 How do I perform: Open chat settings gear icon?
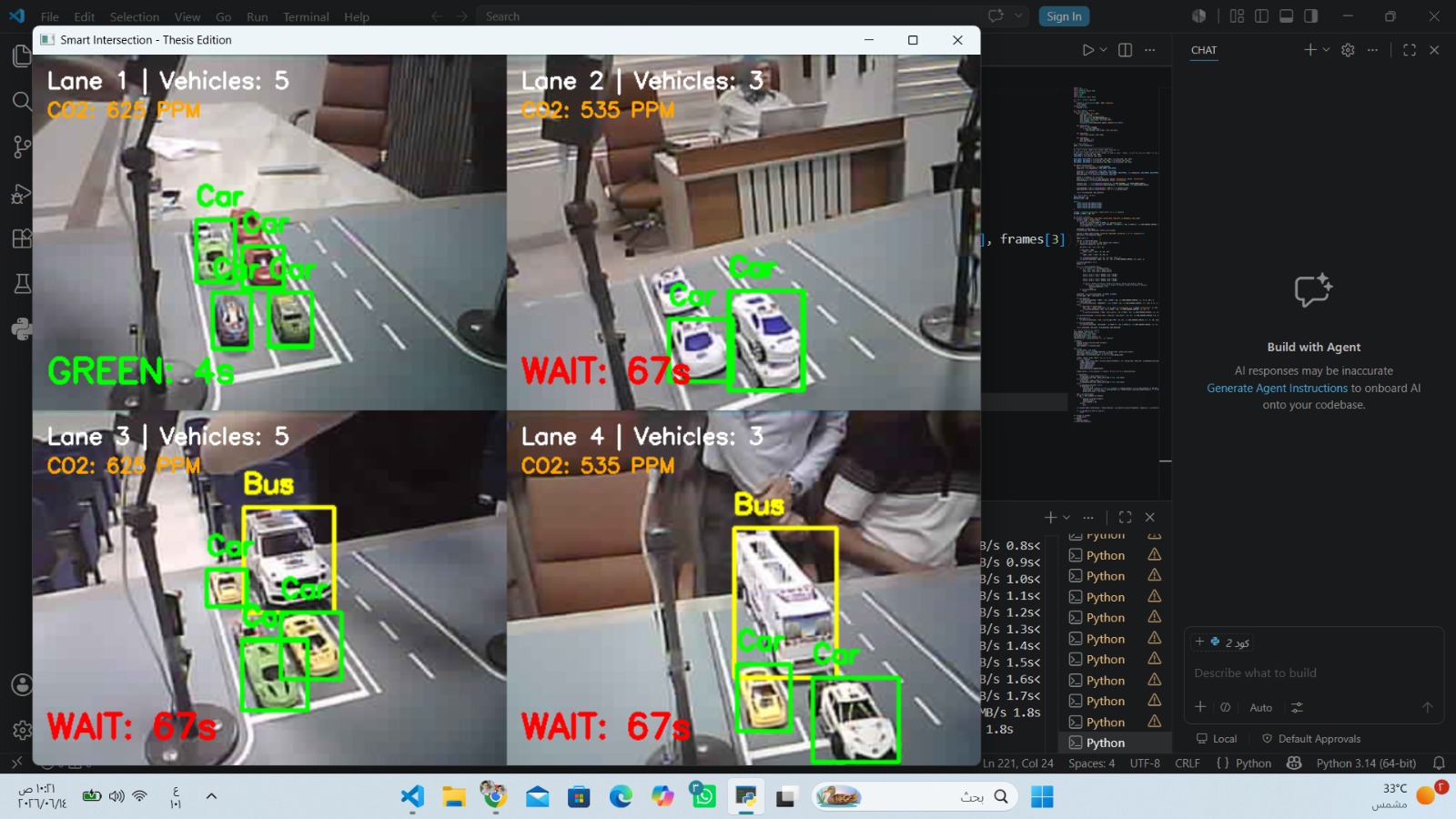[x=1348, y=50]
